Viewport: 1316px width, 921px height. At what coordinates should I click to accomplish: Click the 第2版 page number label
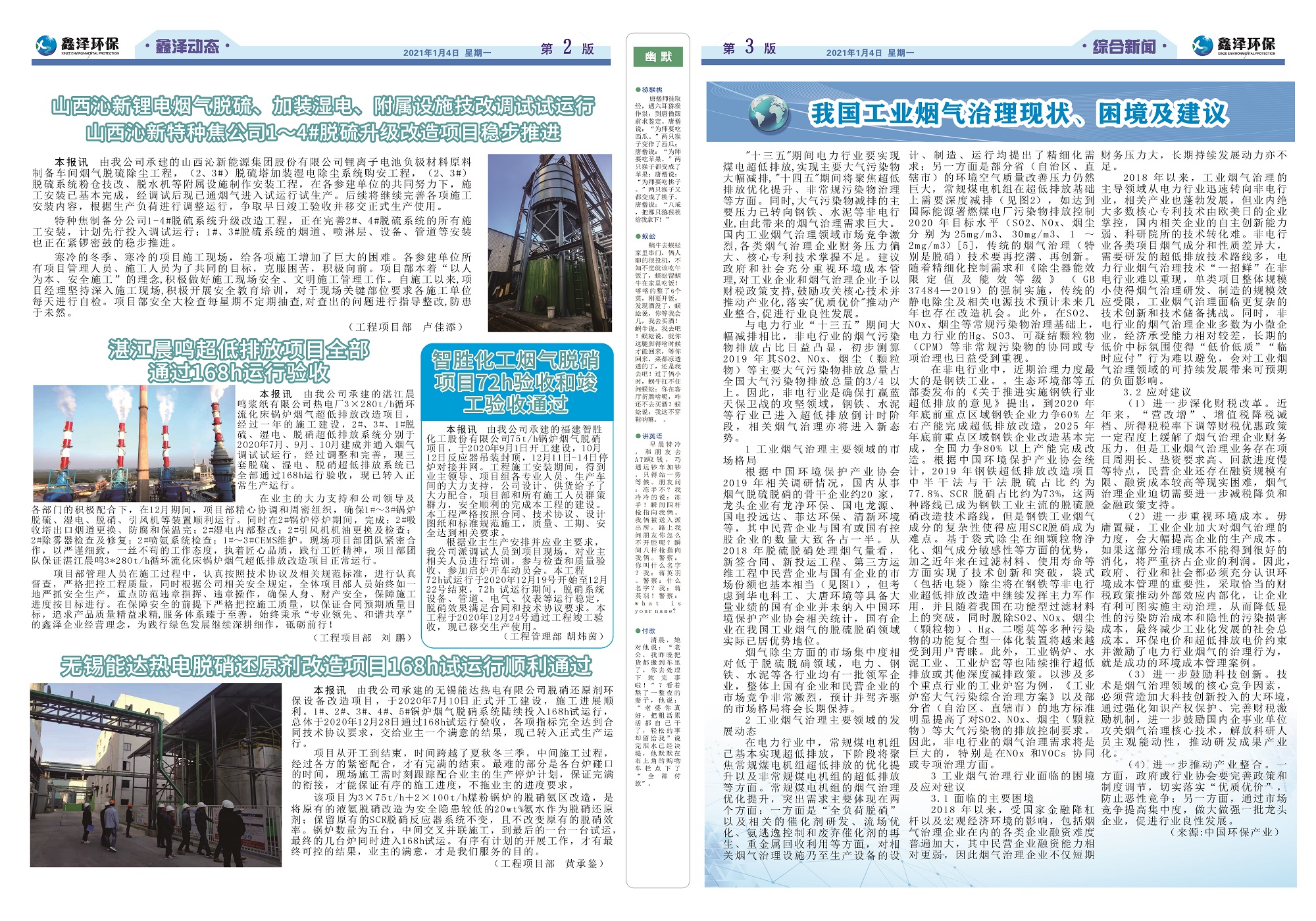567,48
